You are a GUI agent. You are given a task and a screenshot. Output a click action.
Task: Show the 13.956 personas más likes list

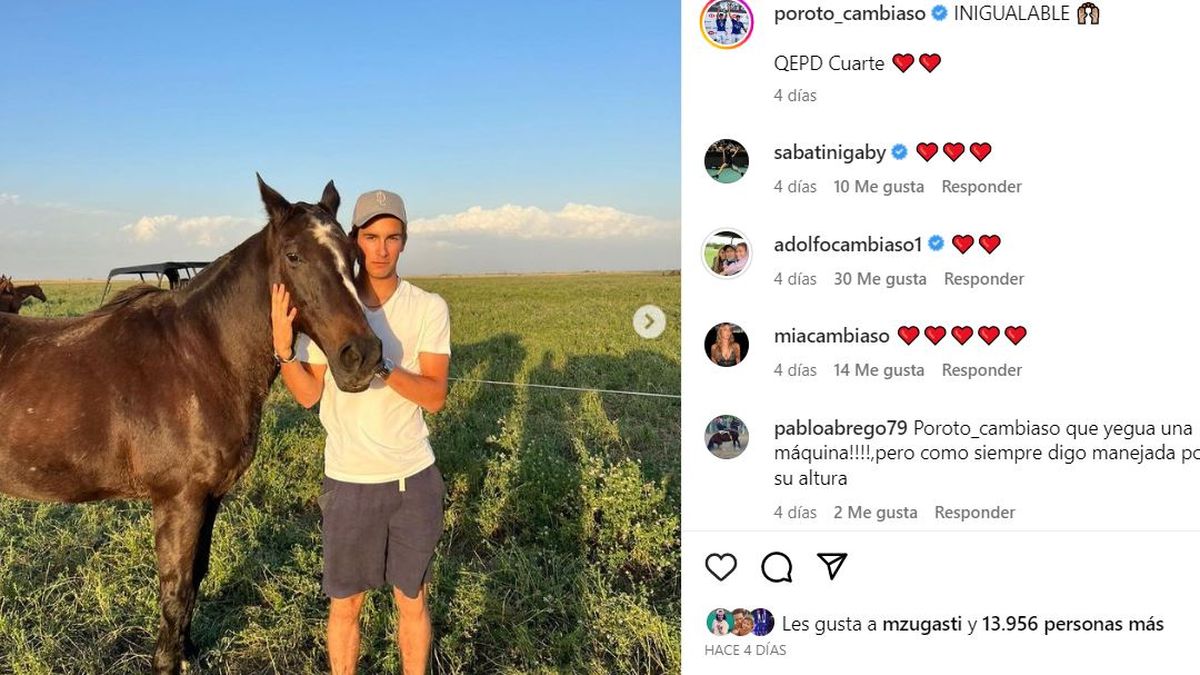[x=1073, y=624]
